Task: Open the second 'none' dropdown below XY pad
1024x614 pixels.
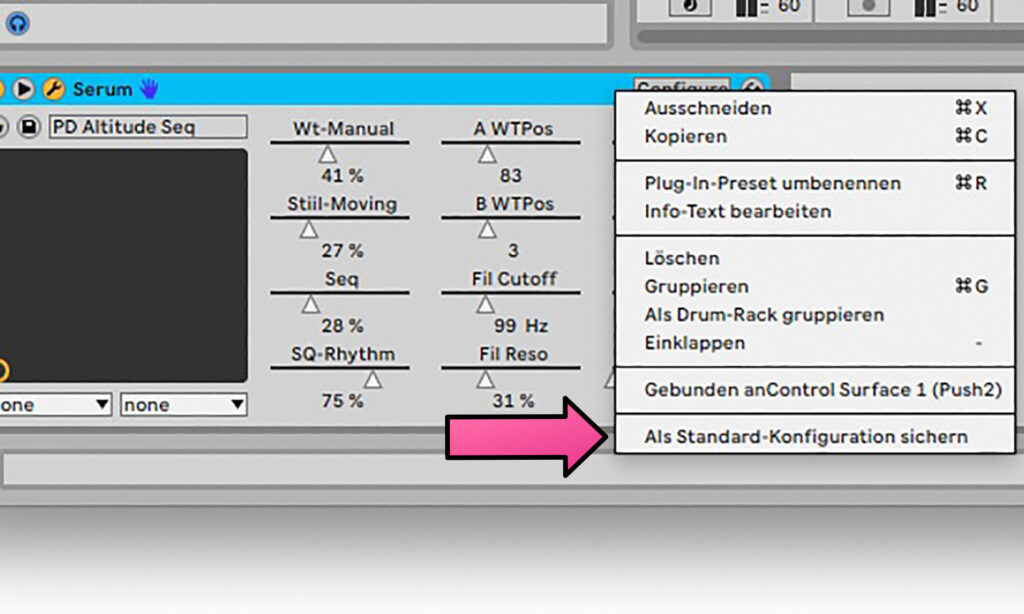Action: [184, 405]
